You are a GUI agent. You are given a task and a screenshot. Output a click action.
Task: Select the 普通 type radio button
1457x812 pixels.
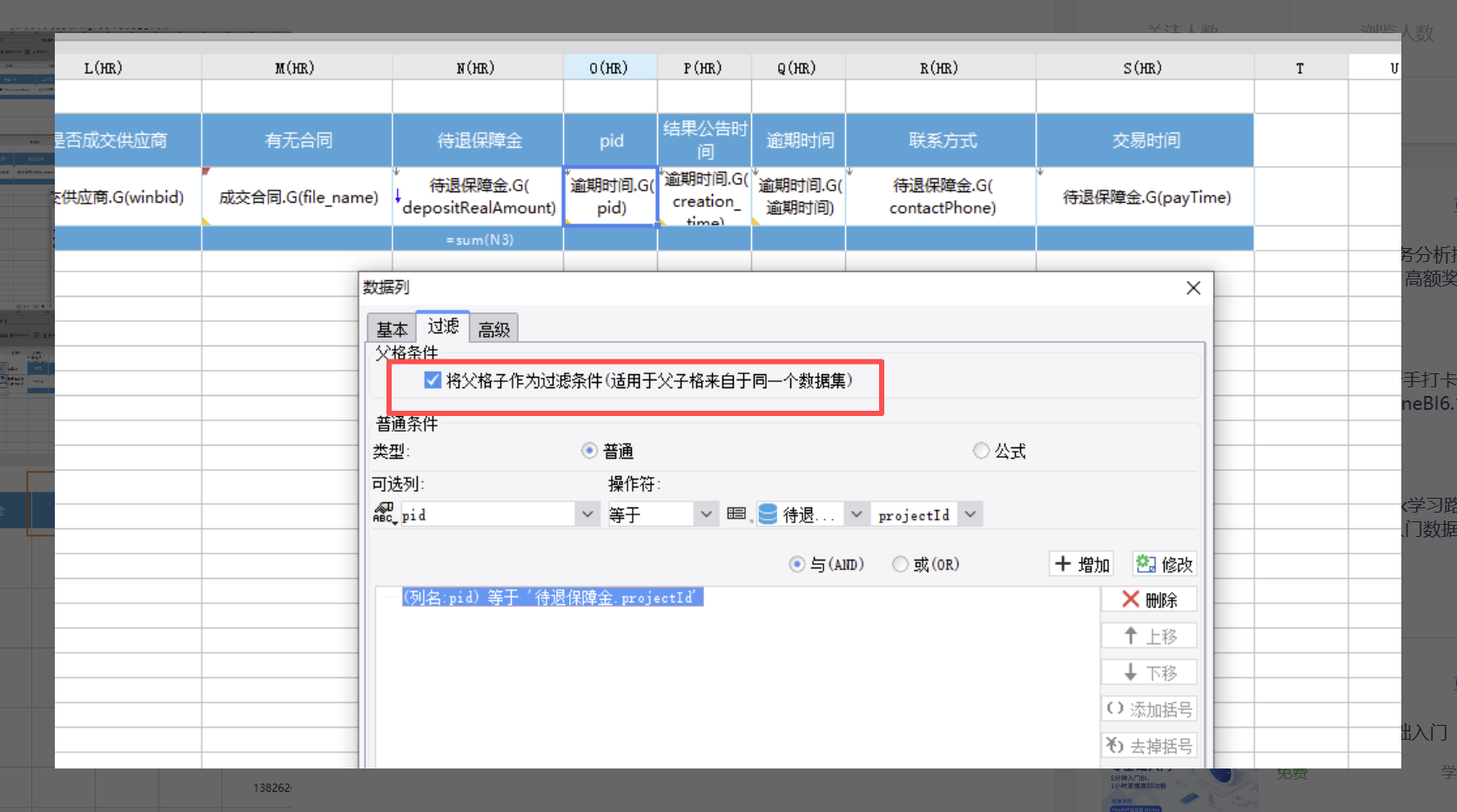click(589, 451)
